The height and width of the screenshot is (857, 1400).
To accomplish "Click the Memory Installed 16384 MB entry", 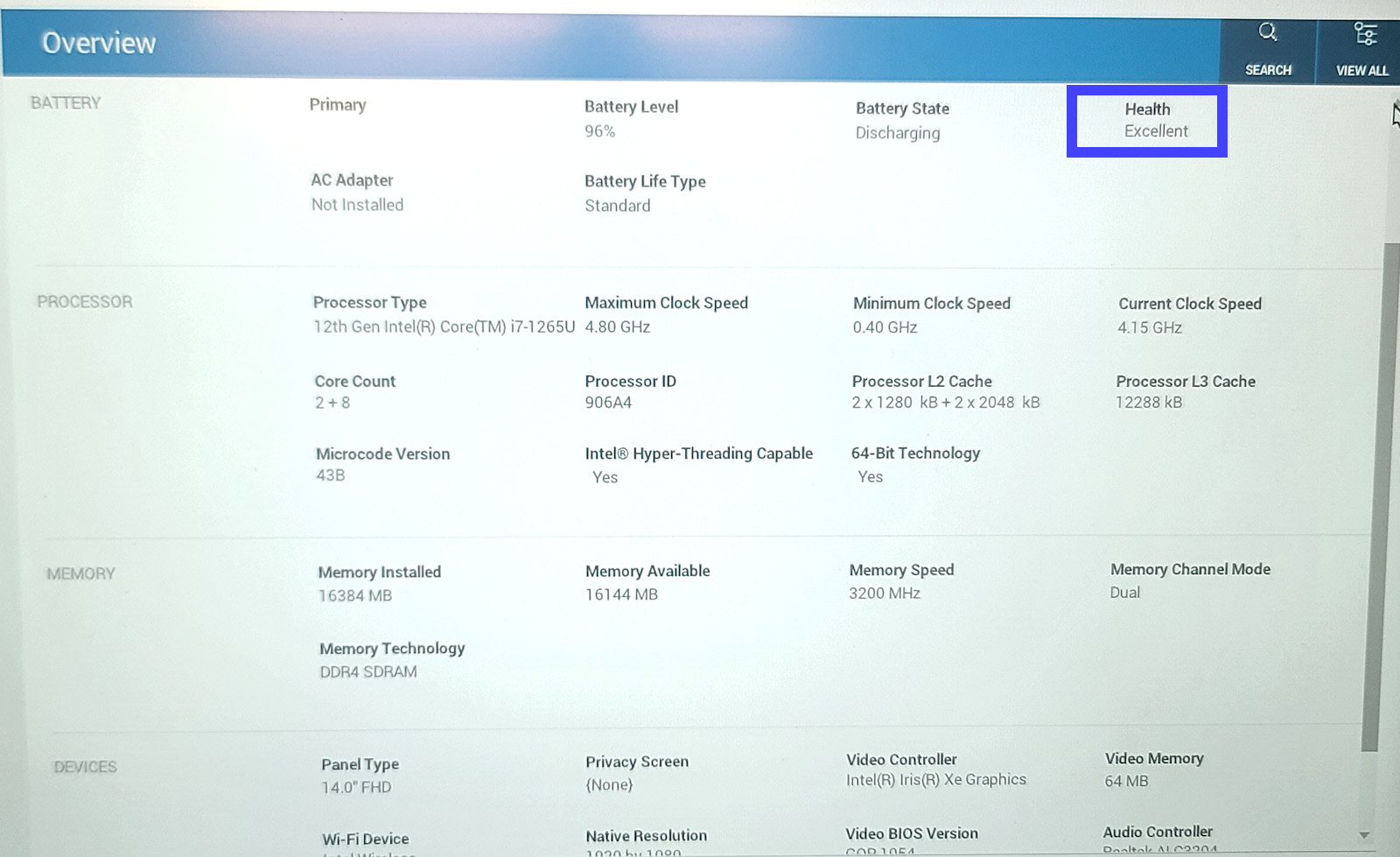I will tap(379, 583).
